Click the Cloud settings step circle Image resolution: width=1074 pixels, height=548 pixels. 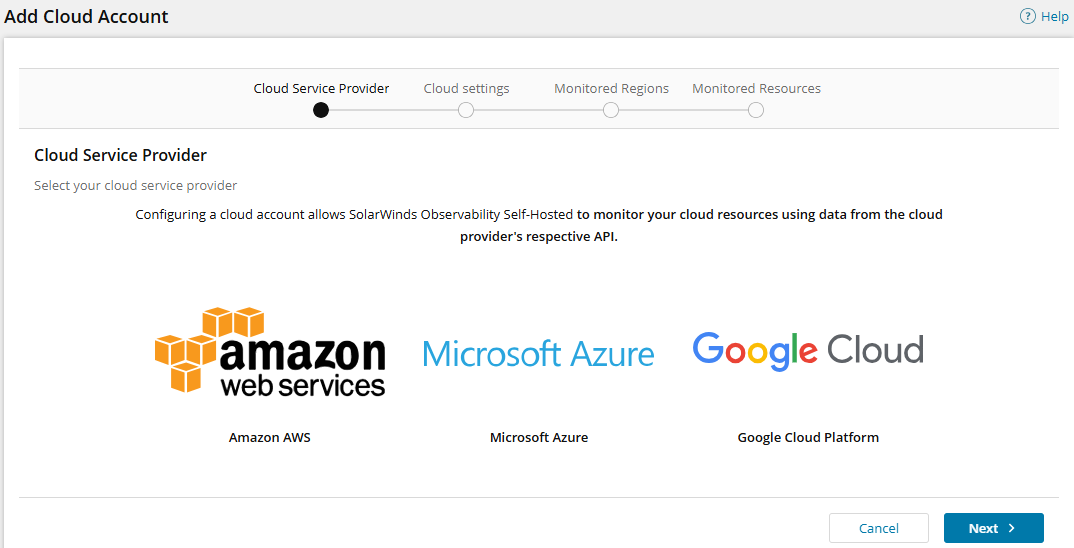coord(466,110)
